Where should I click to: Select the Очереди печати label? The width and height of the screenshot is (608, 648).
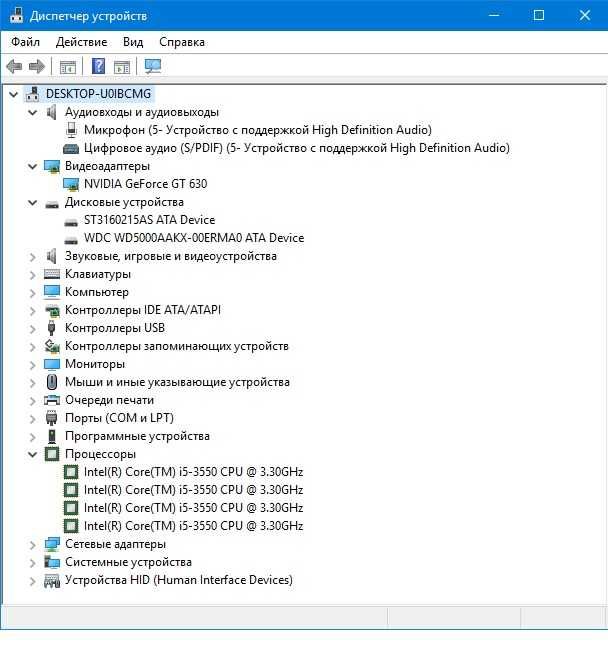click(110, 400)
